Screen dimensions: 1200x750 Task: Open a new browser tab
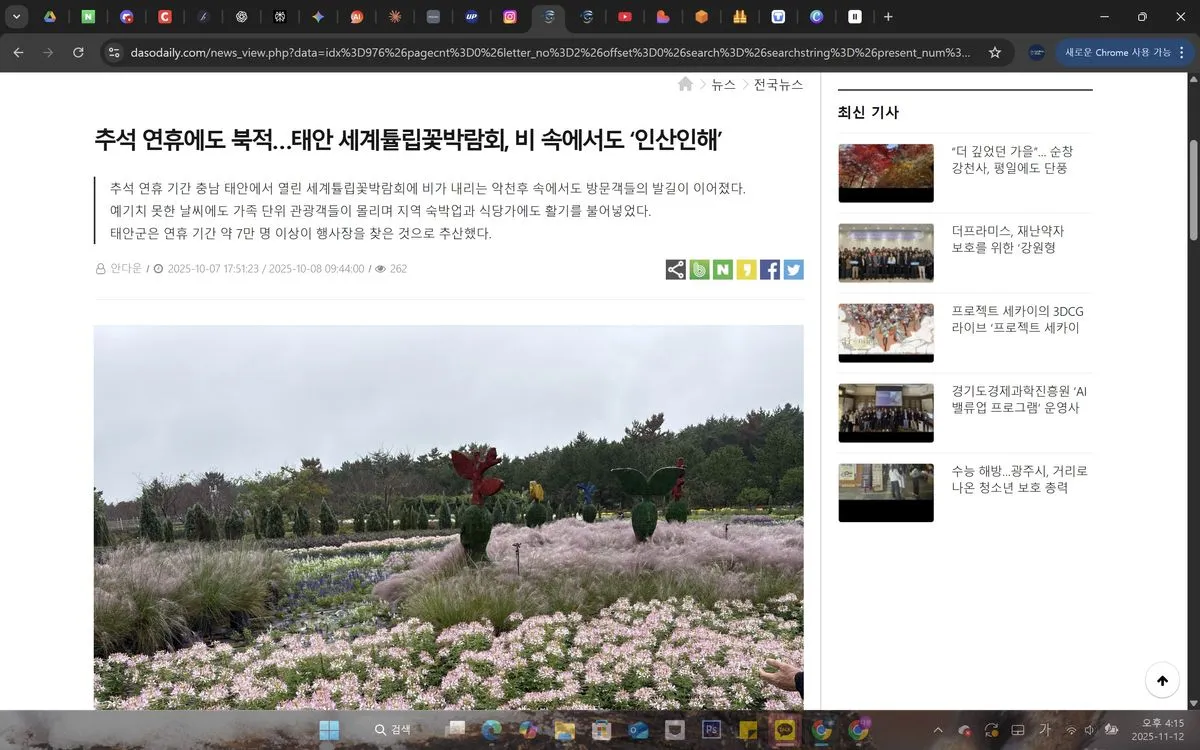coord(888,16)
